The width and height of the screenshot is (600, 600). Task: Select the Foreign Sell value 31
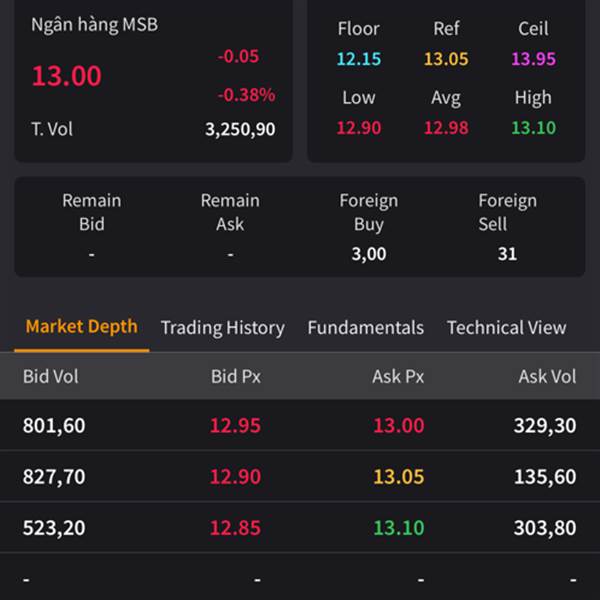pos(507,254)
